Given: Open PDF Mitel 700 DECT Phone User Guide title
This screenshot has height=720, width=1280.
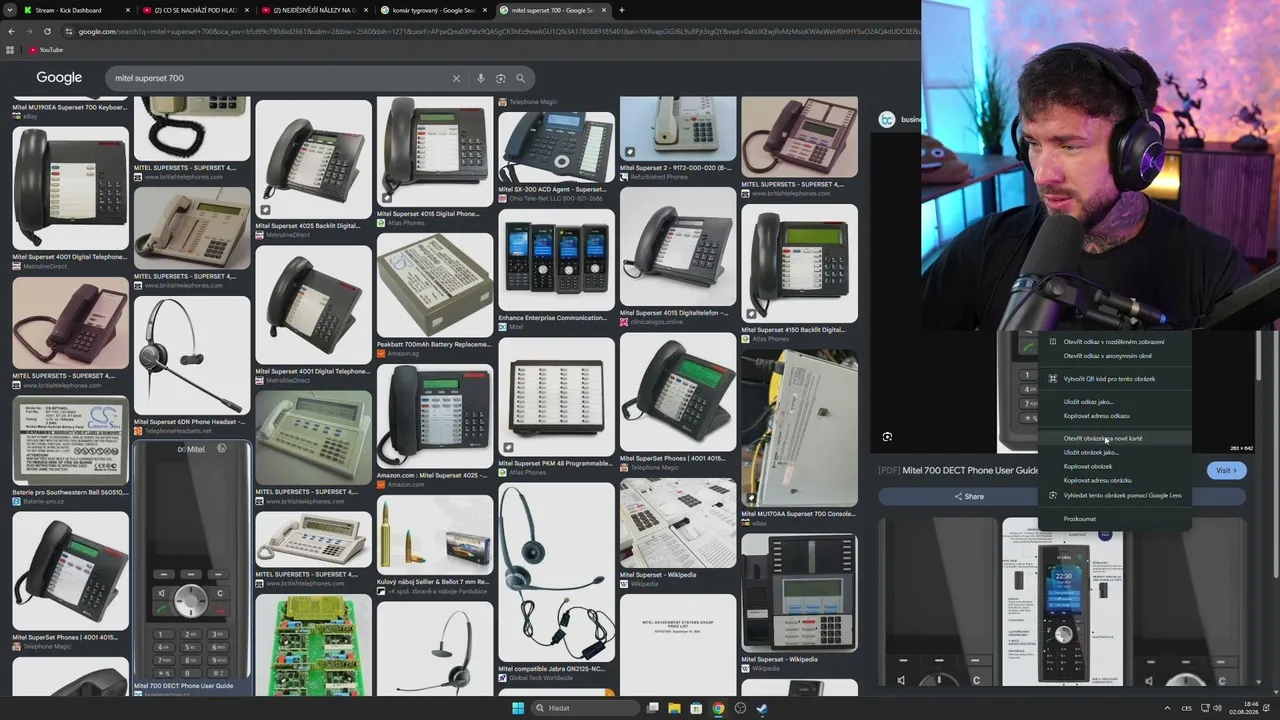Looking at the screenshot, I should click(958, 471).
